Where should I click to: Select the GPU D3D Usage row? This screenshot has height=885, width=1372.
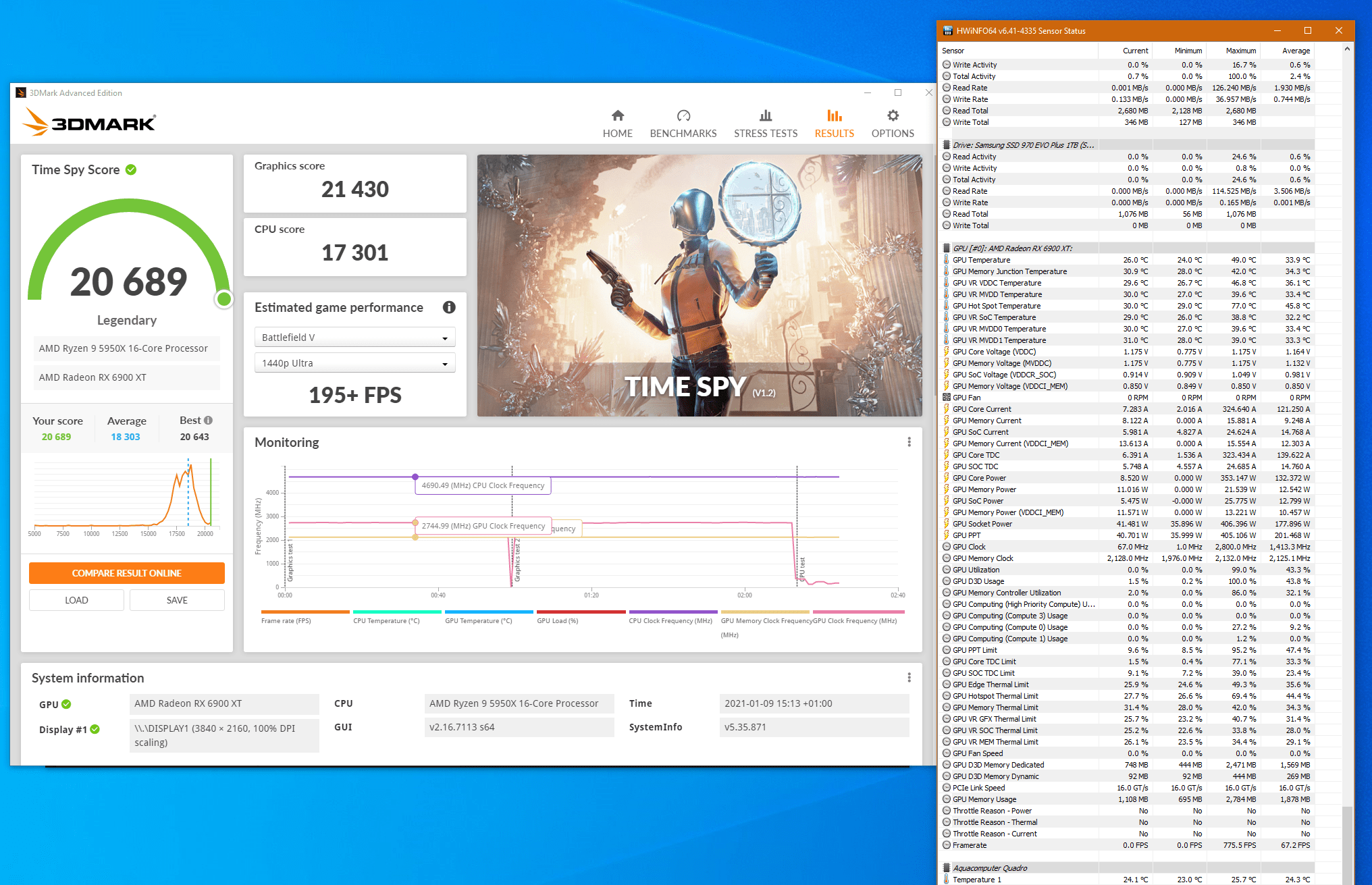[1128, 581]
